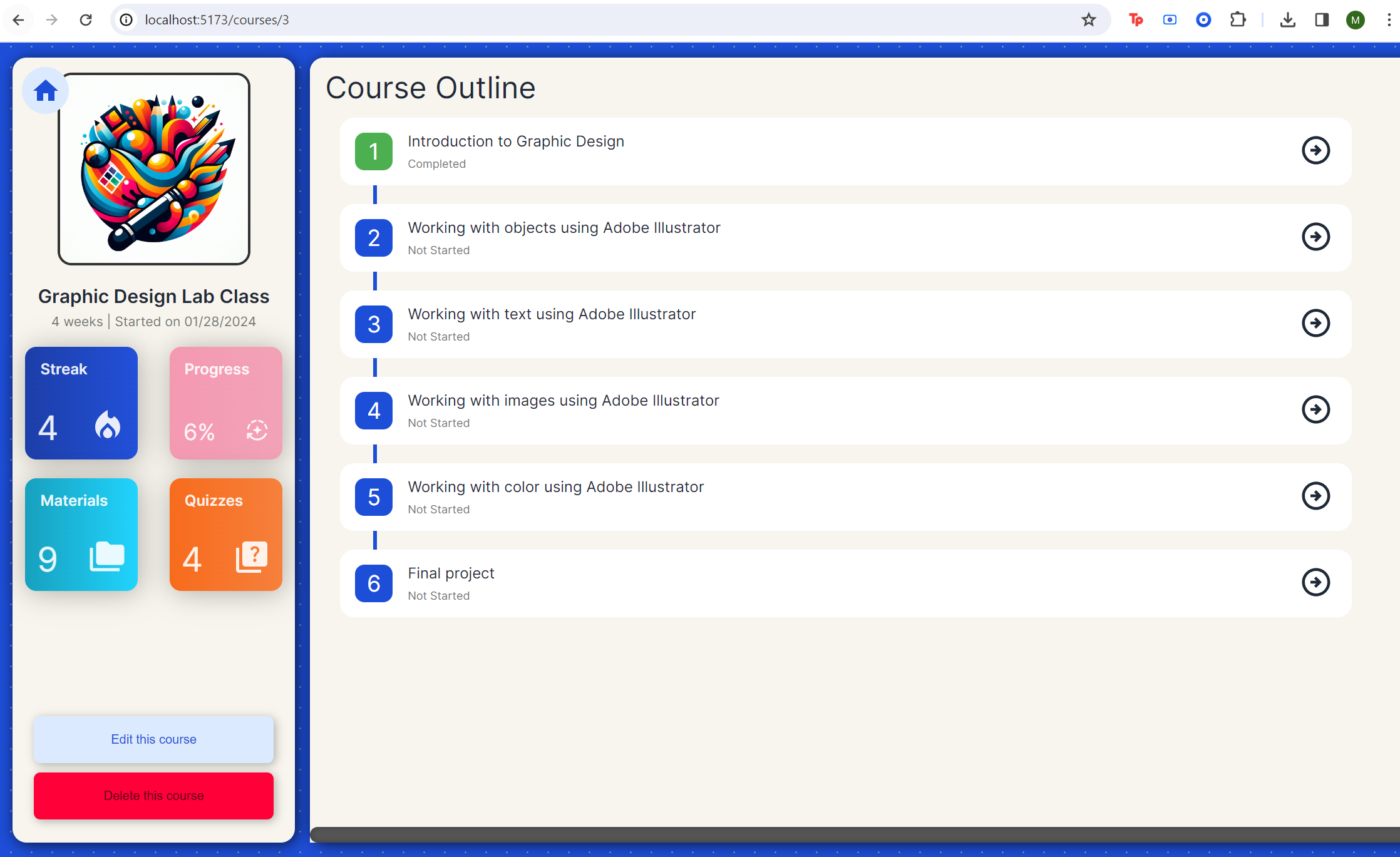Screen dimensions: 1400x857
Task: Open the Introduction to Graphic Design arrow
Action: [x=1315, y=150]
